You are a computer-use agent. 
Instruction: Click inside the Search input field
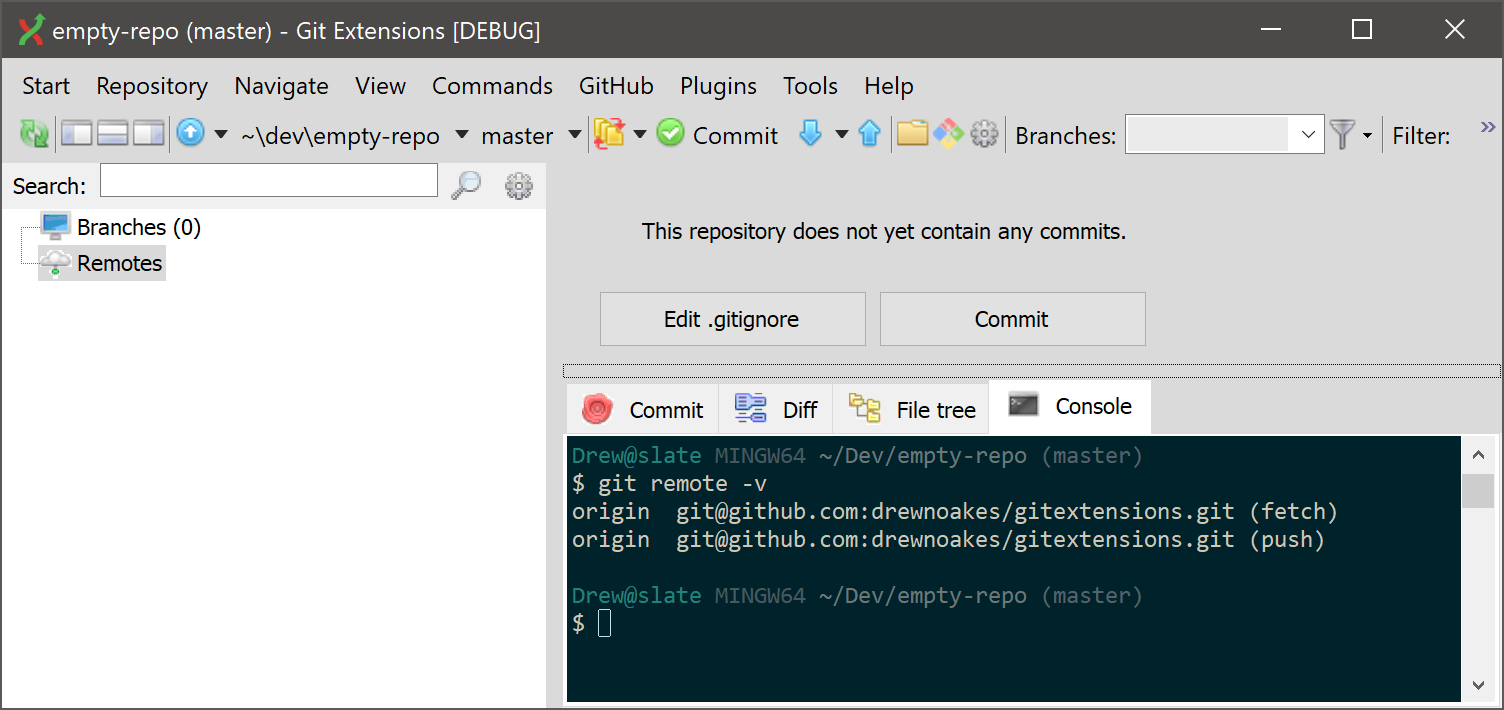(268, 180)
